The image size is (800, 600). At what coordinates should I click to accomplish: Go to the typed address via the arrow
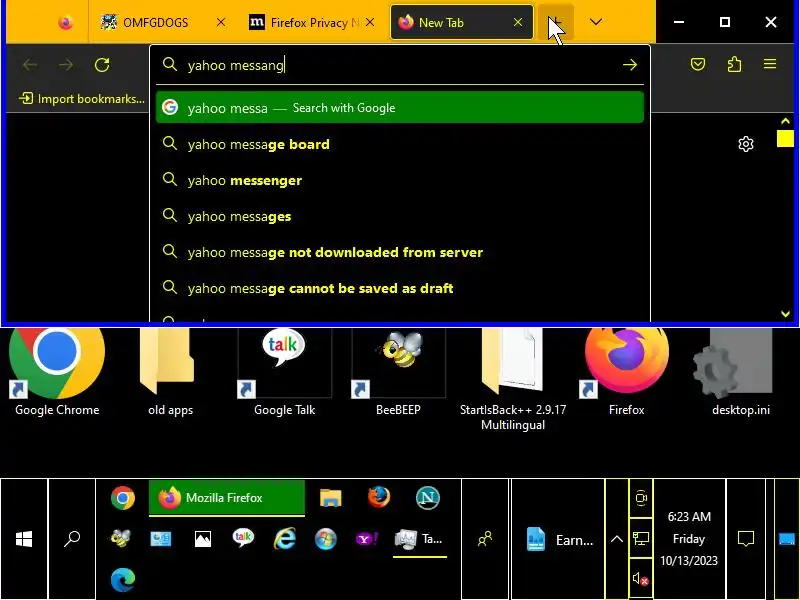tap(630, 65)
